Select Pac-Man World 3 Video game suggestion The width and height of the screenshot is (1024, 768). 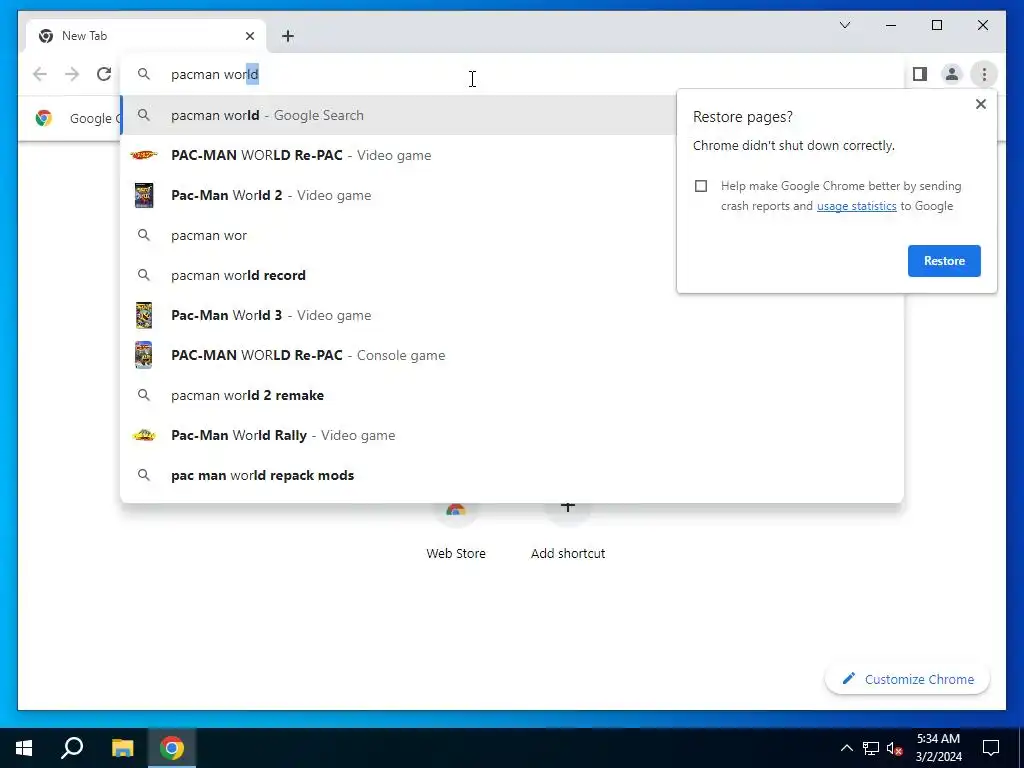pyautogui.click(x=512, y=315)
